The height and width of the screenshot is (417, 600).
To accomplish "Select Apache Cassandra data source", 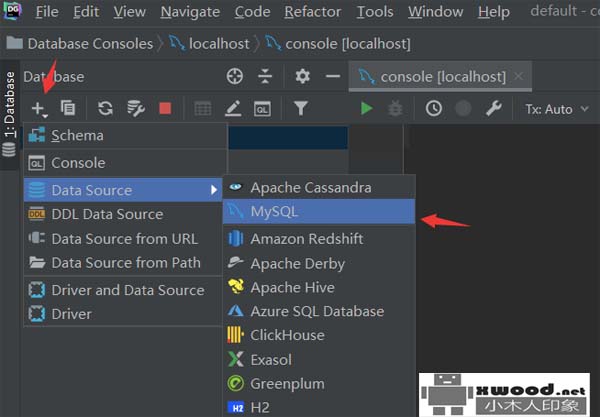I will [319, 187].
